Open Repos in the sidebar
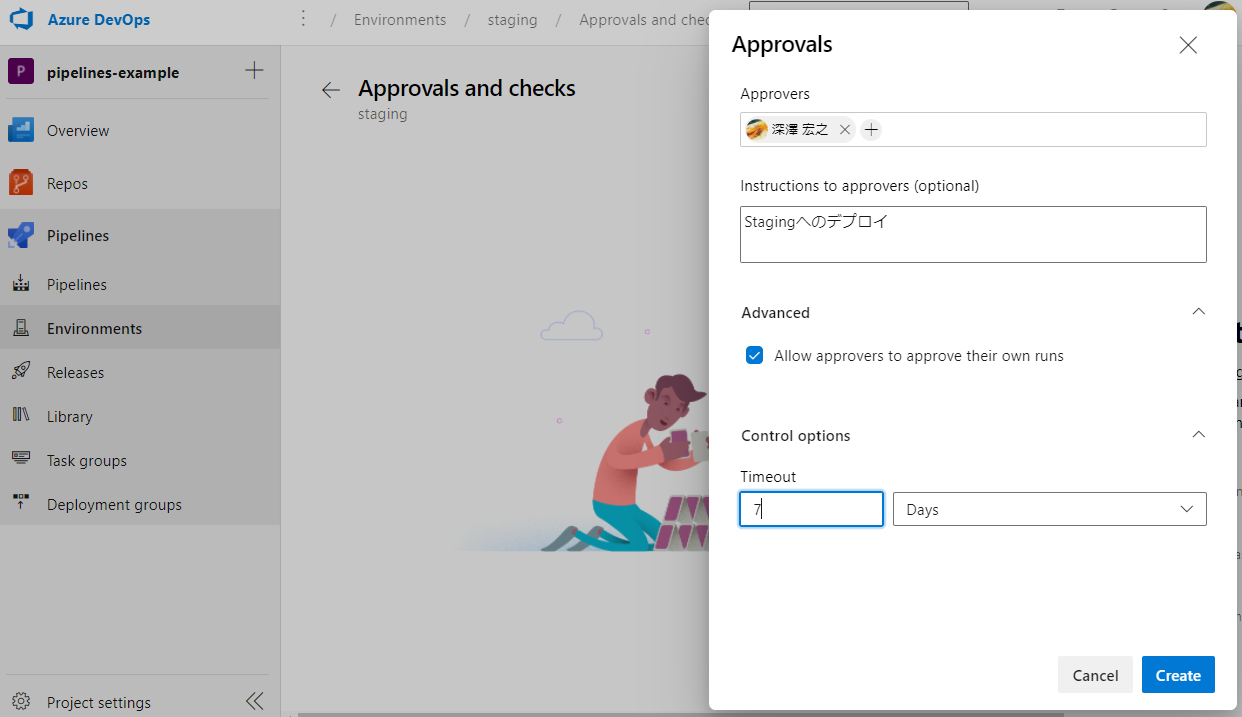Screen dimensions: 1242x717 coord(67,183)
